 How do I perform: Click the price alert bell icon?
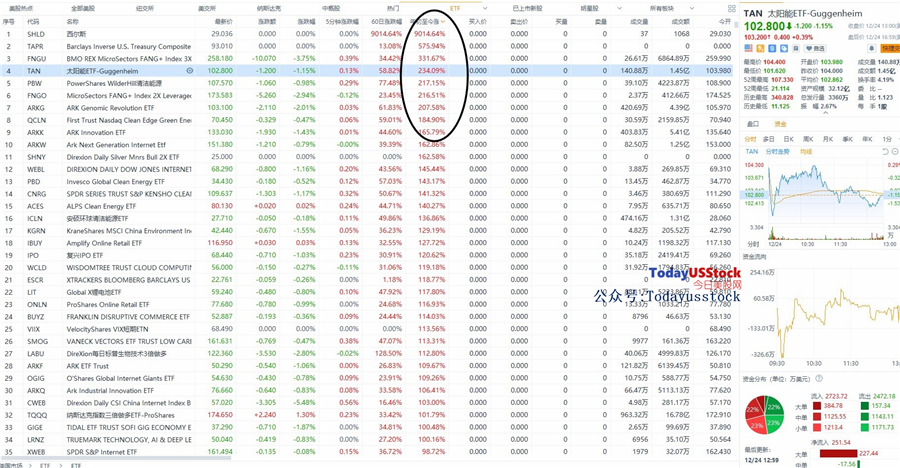tap(872, 49)
